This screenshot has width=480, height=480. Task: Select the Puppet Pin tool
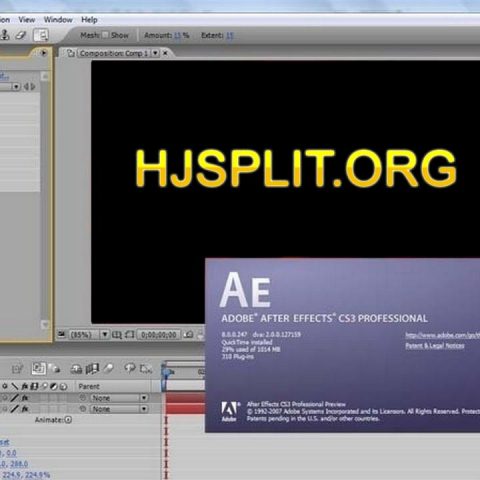[41, 35]
